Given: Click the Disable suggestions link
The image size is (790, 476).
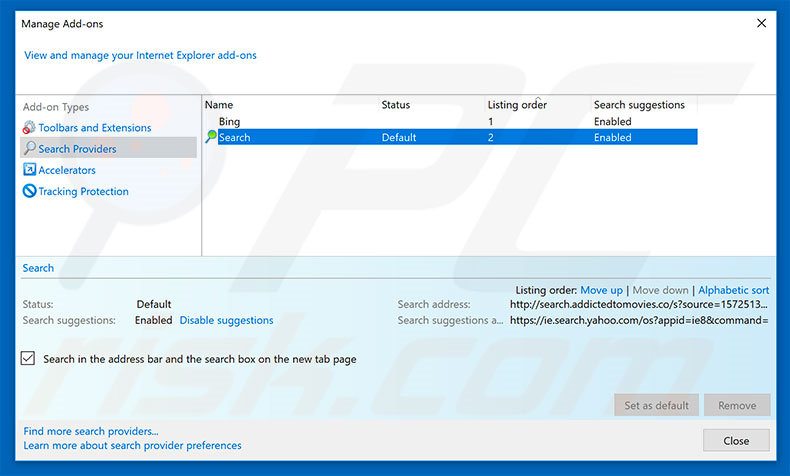Looking at the screenshot, I should 226,320.
